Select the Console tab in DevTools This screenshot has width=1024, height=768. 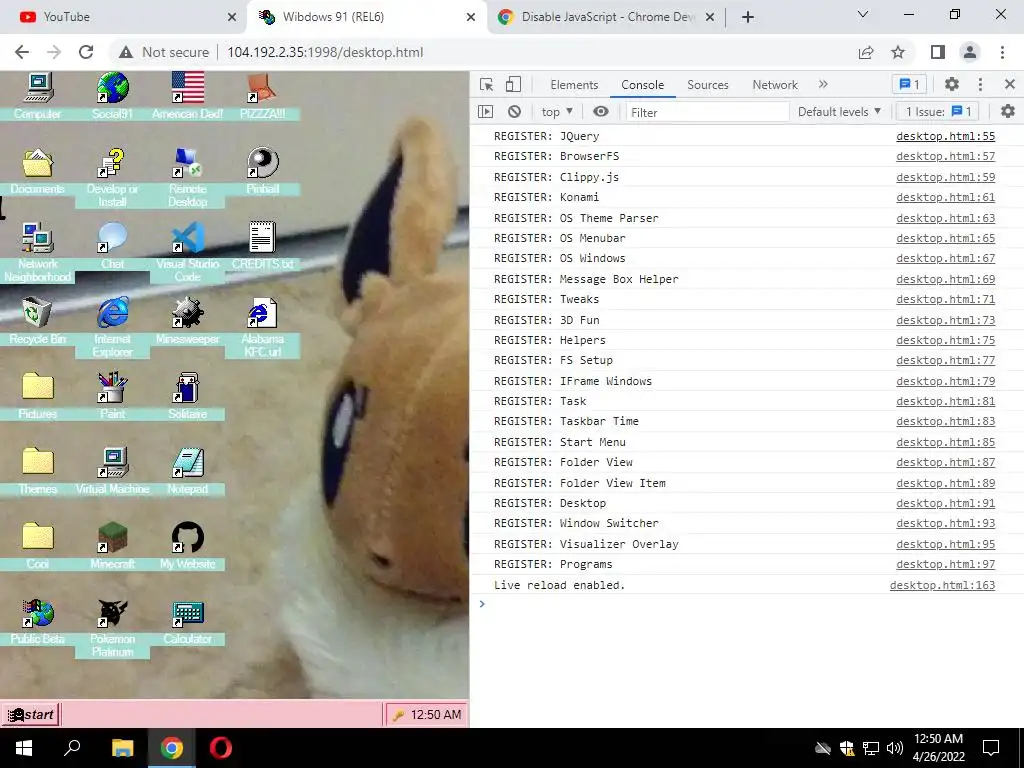(643, 85)
